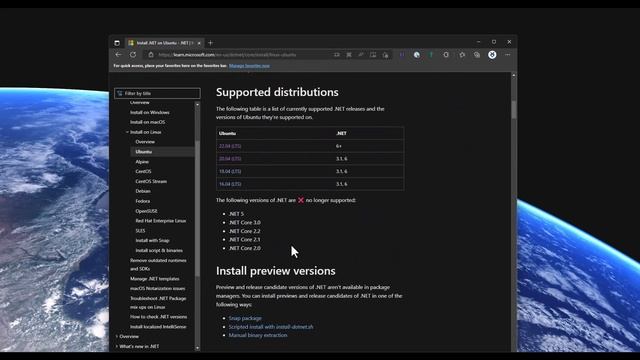640x360 pixels.
Task: Open Manage .NET templates entry
Action: pyautogui.click(x=155, y=279)
